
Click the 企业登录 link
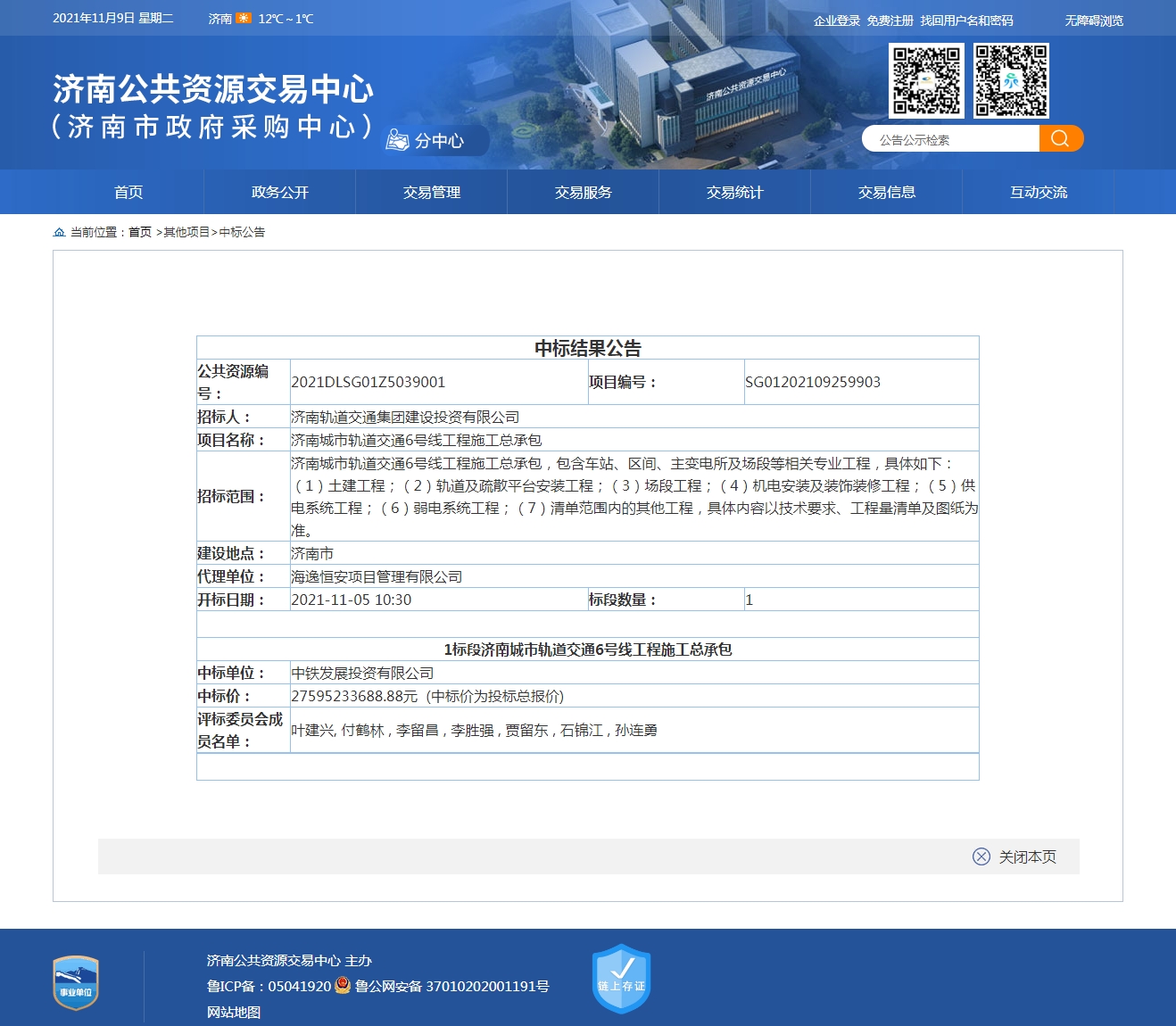pos(836,21)
